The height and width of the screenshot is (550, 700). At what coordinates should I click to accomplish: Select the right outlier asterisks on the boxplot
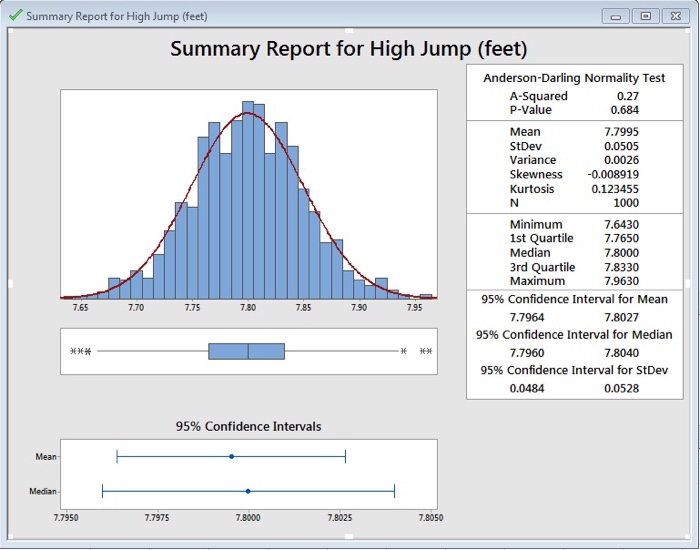[x=425, y=351]
